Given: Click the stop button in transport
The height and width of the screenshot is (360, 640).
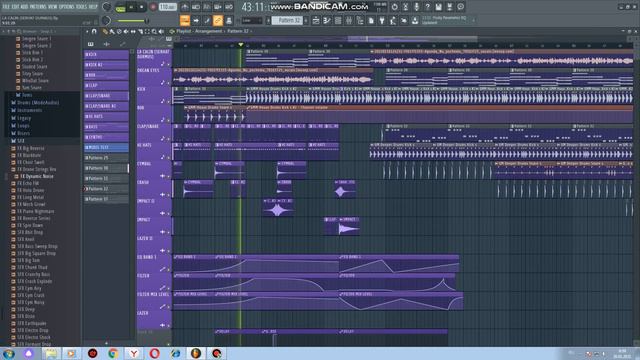Looking at the screenshot, I should [142, 7].
